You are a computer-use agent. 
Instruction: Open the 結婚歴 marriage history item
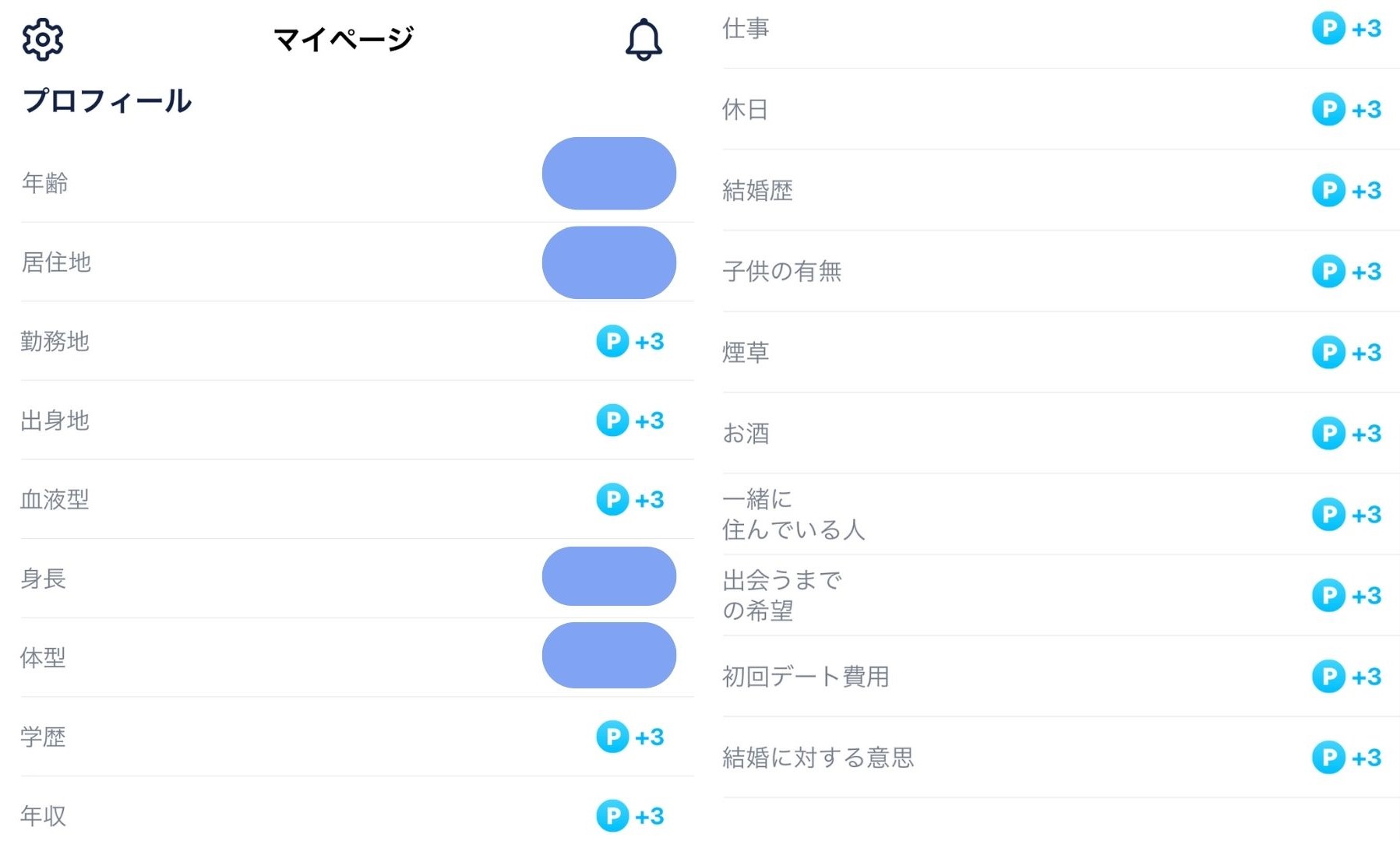(757, 190)
